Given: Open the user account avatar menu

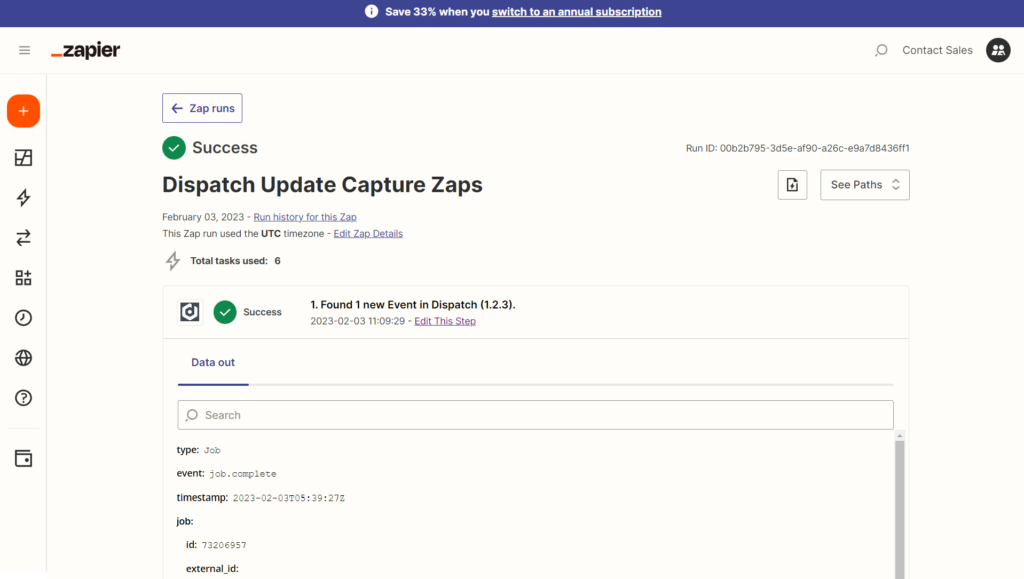Looking at the screenshot, I should tap(998, 50).
